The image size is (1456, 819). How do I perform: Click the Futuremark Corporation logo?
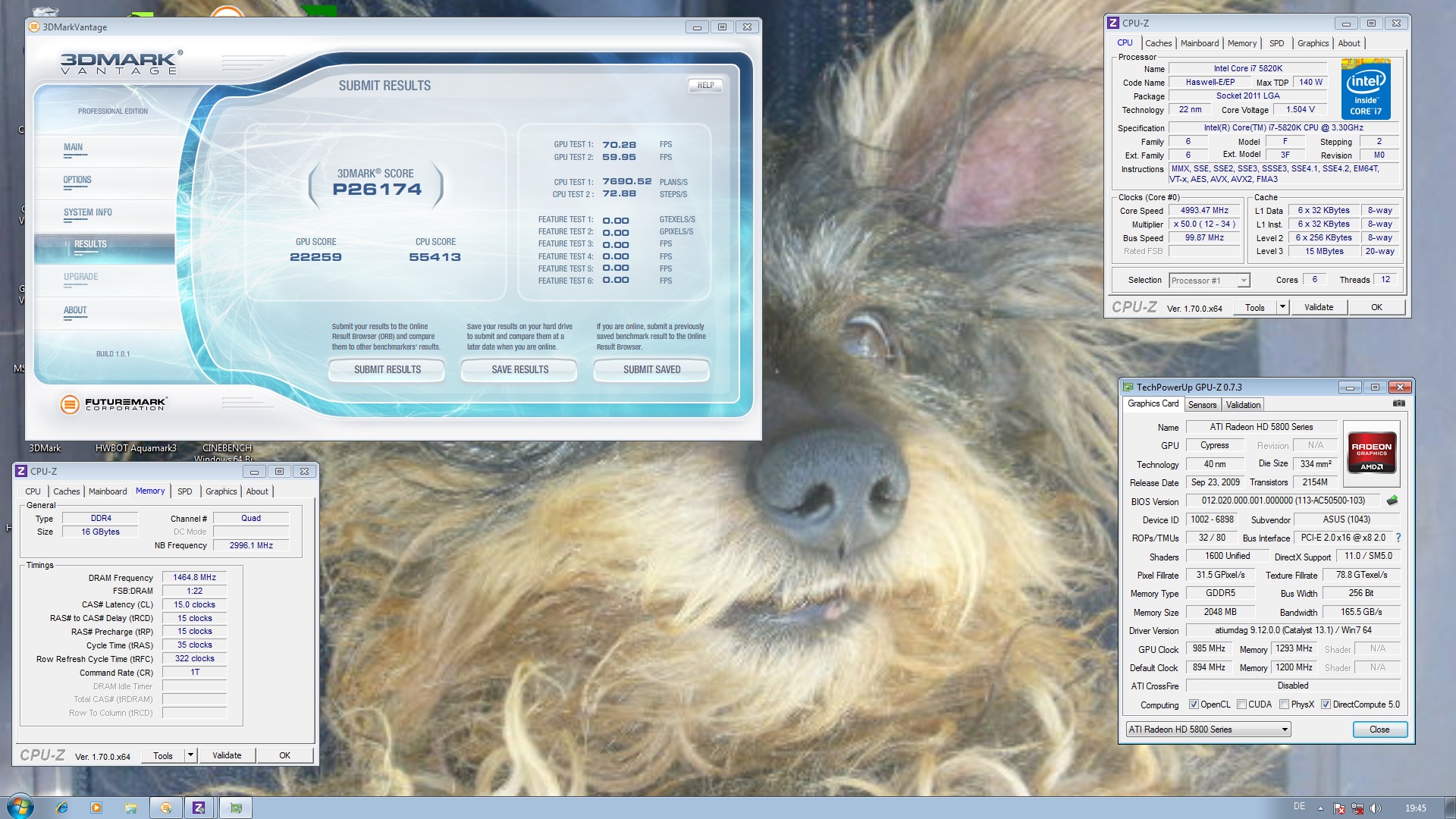tap(114, 404)
